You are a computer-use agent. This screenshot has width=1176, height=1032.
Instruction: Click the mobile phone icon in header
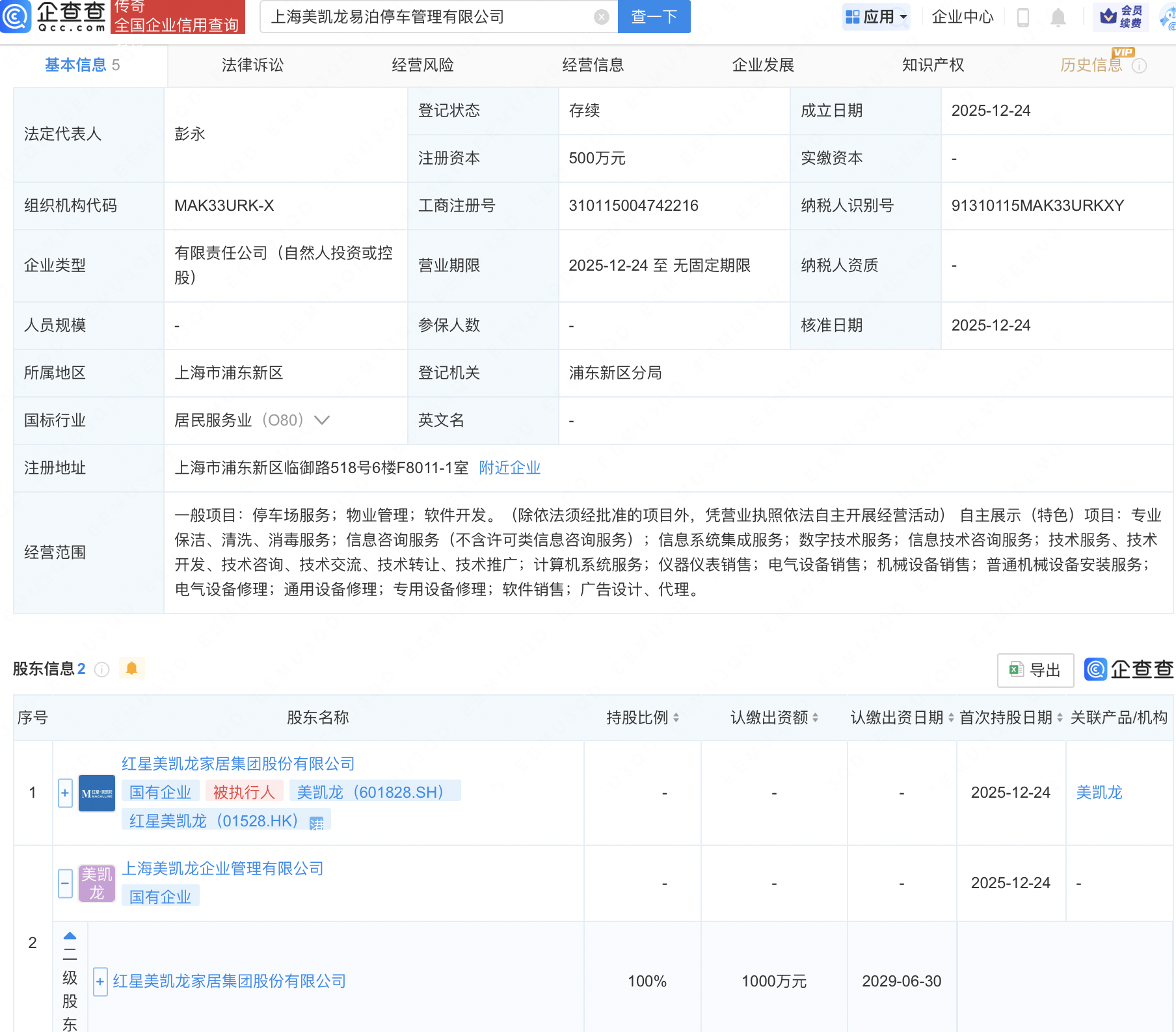click(x=1022, y=17)
